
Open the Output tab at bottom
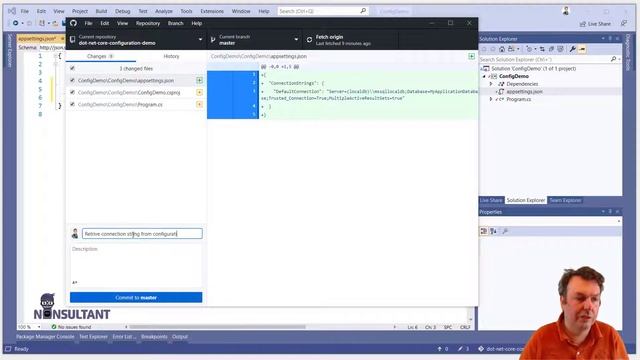(180, 337)
